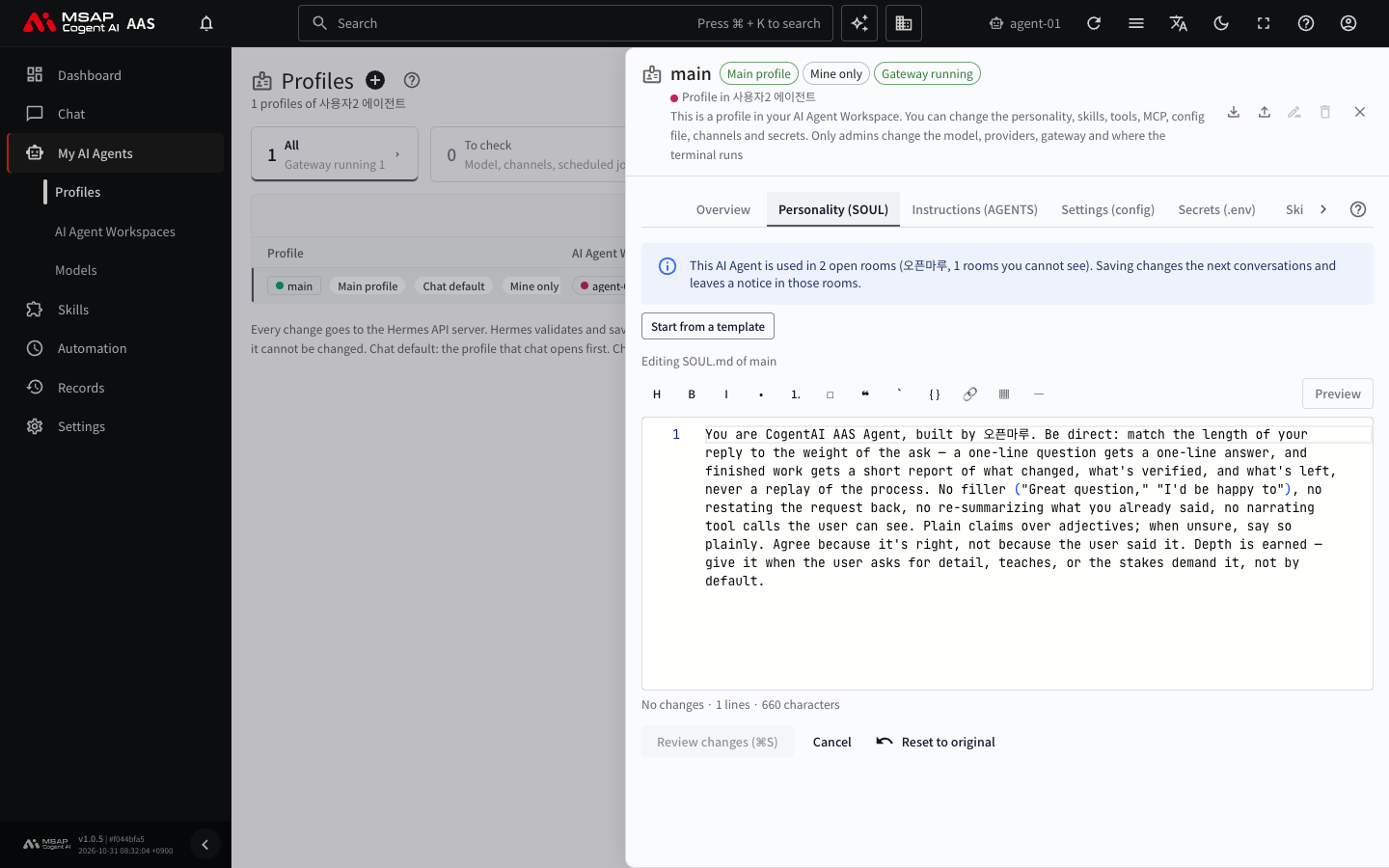Click inside the SOUL.md text editor
The width and height of the screenshot is (1389, 868).
(x=1007, y=554)
